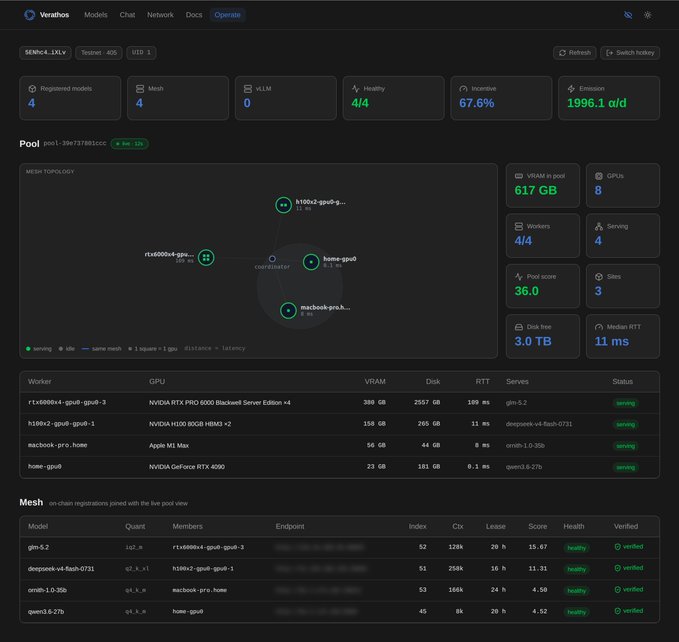Click the verified shield icon for deepseek-v4-flash-0731
679x642 pixels.
pos(618,568)
